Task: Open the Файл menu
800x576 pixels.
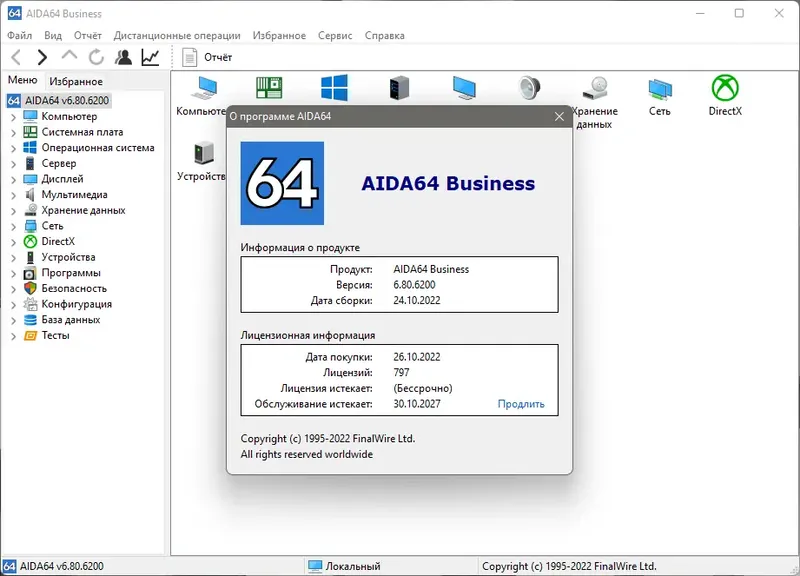Action: (x=19, y=35)
